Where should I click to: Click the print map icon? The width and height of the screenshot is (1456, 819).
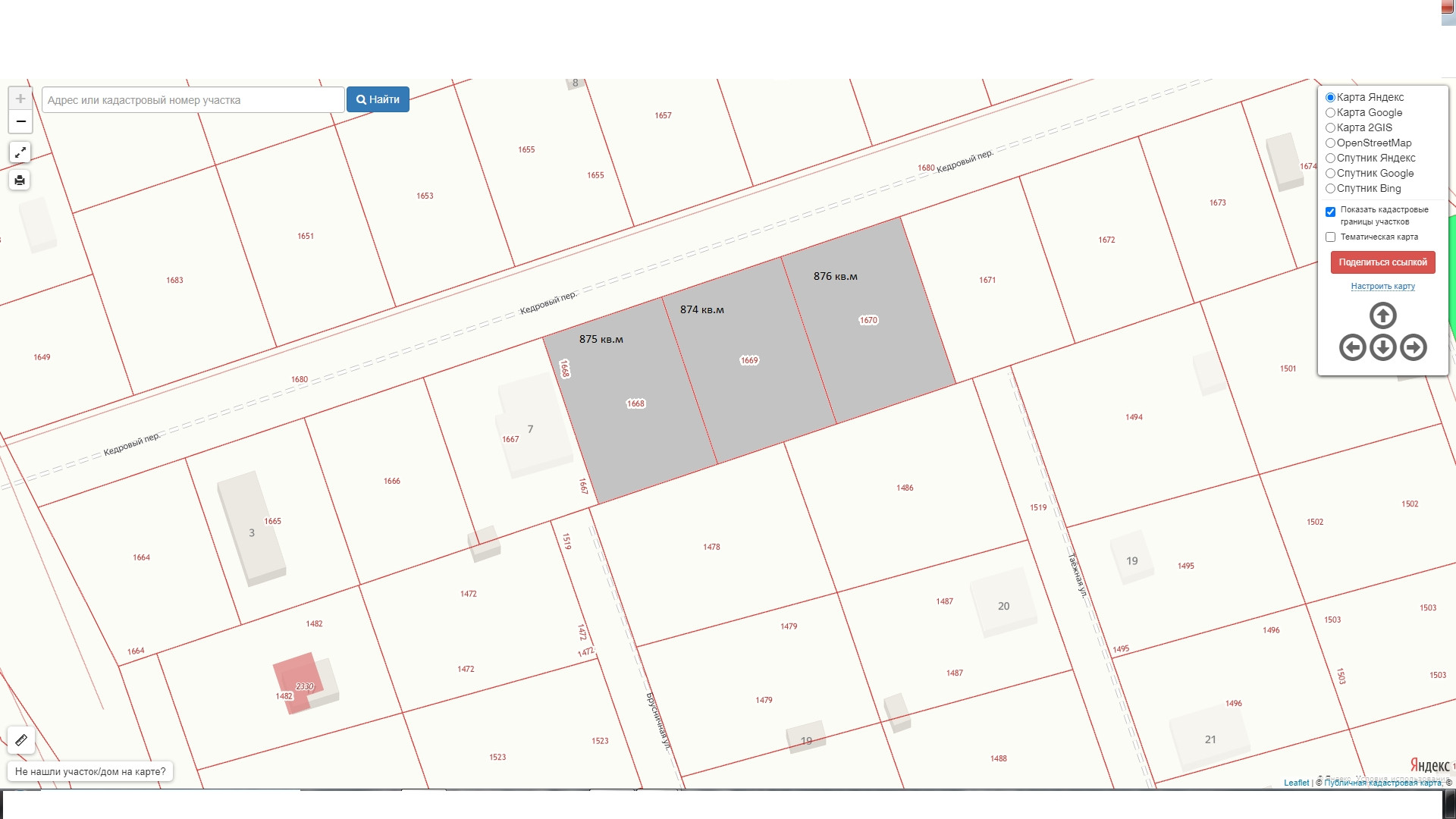coord(20,180)
